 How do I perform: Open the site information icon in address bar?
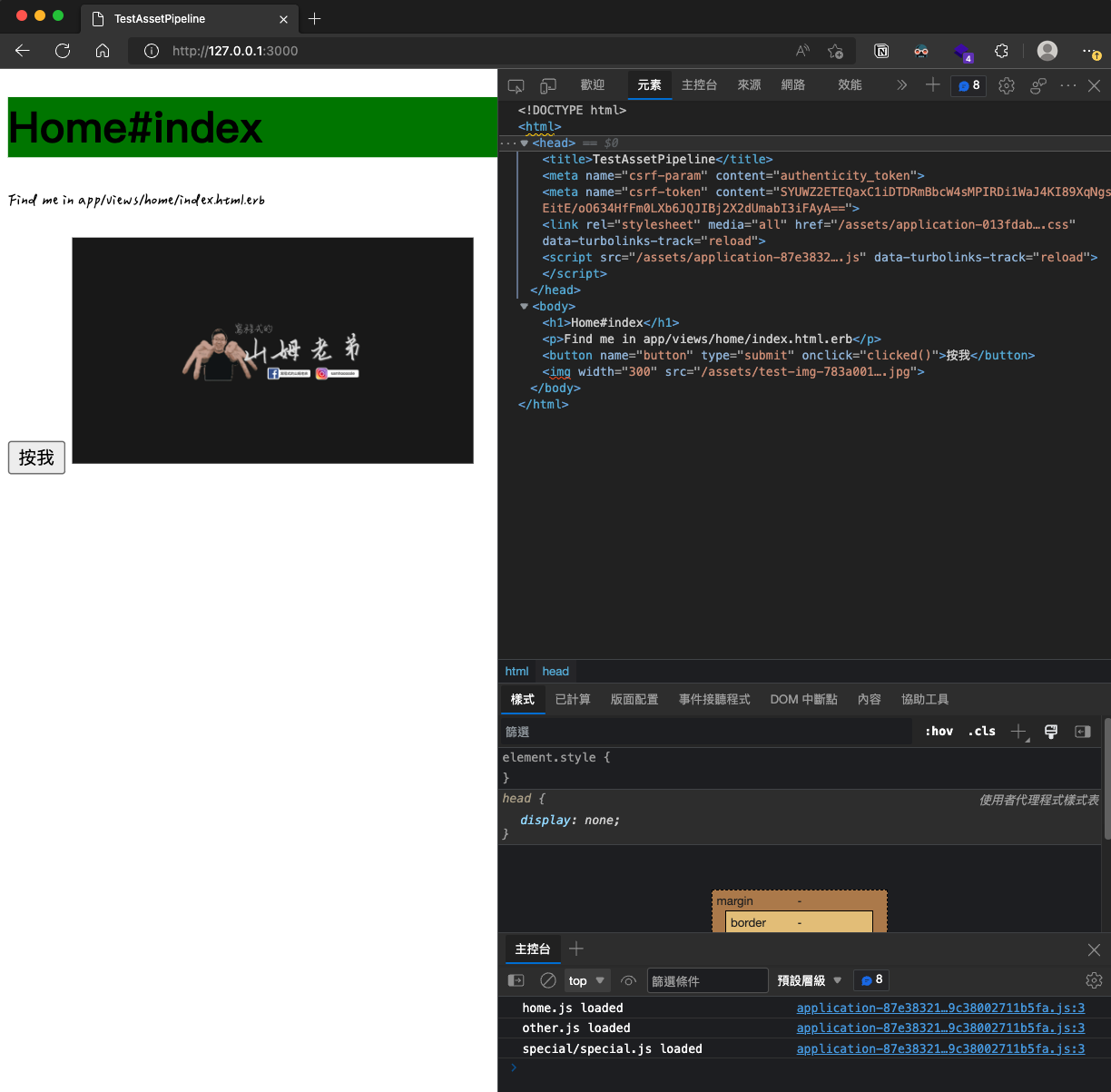152,51
